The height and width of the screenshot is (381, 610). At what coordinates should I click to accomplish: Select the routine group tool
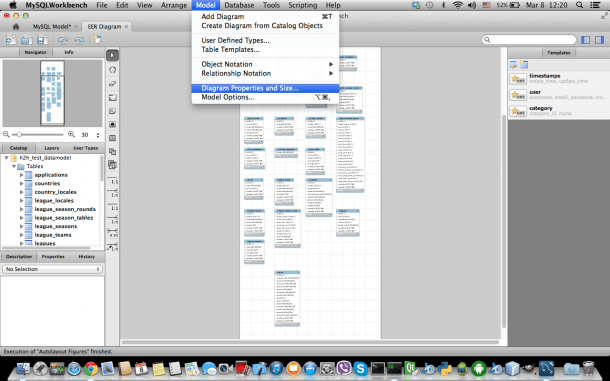click(x=112, y=165)
